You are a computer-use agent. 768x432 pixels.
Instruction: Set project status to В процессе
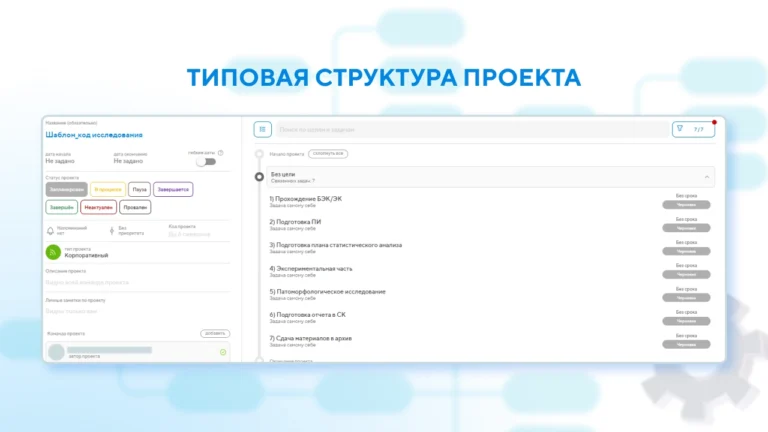[x=108, y=190]
